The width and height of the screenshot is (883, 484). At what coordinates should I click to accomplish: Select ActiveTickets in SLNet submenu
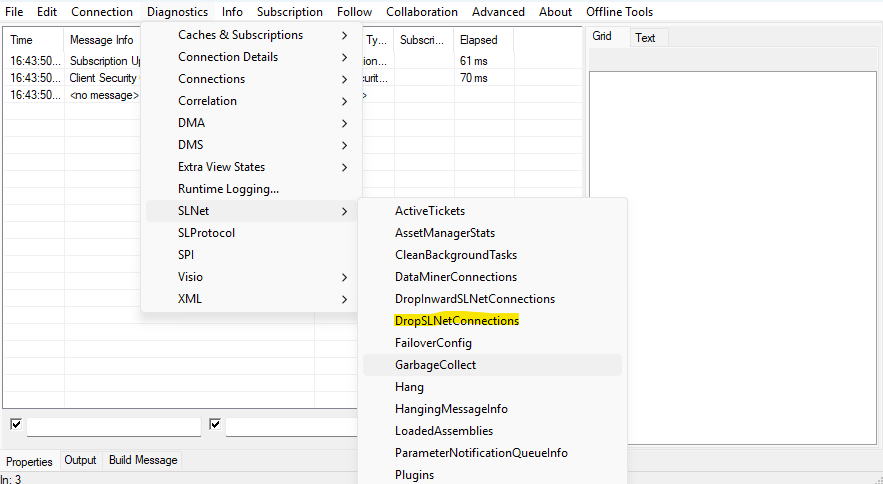tap(492, 211)
